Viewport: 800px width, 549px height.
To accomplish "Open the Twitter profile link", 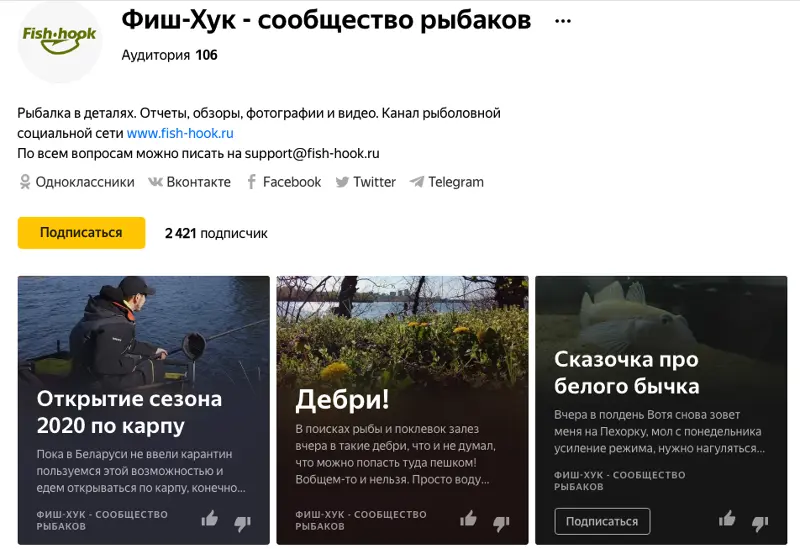I will [365, 182].
